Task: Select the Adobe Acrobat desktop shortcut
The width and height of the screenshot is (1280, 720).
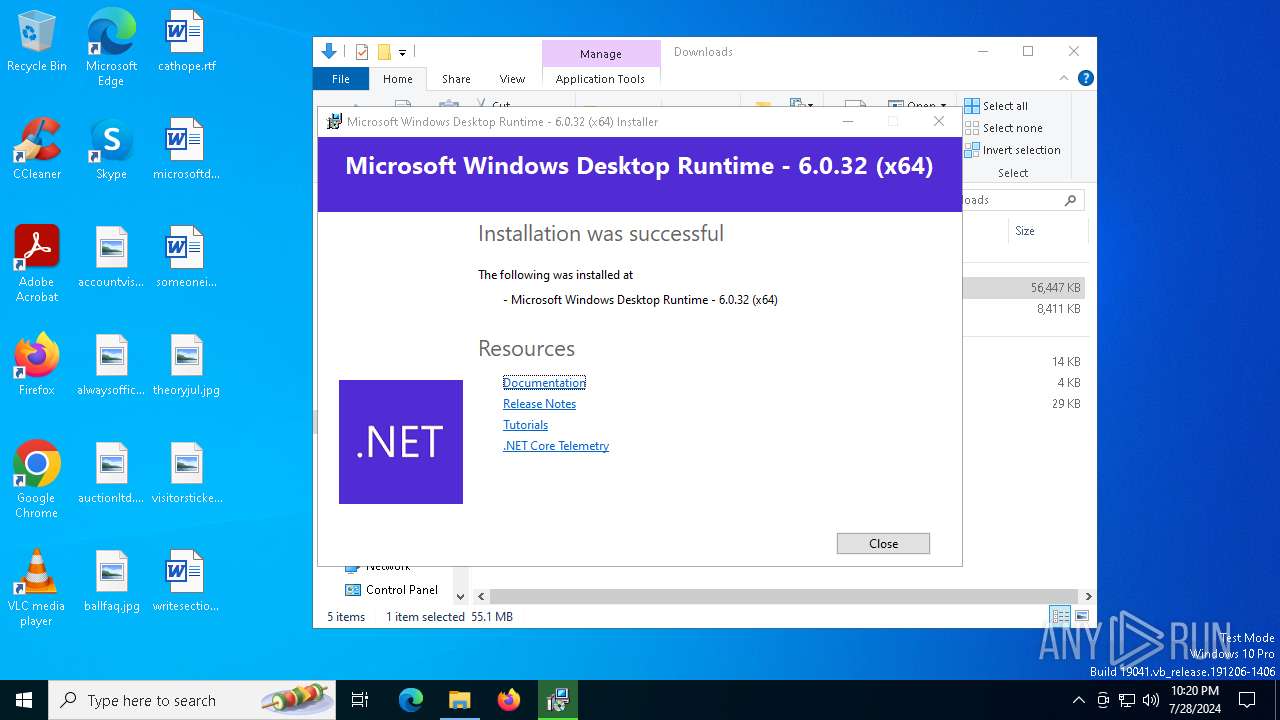Action: (x=37, y=264)
